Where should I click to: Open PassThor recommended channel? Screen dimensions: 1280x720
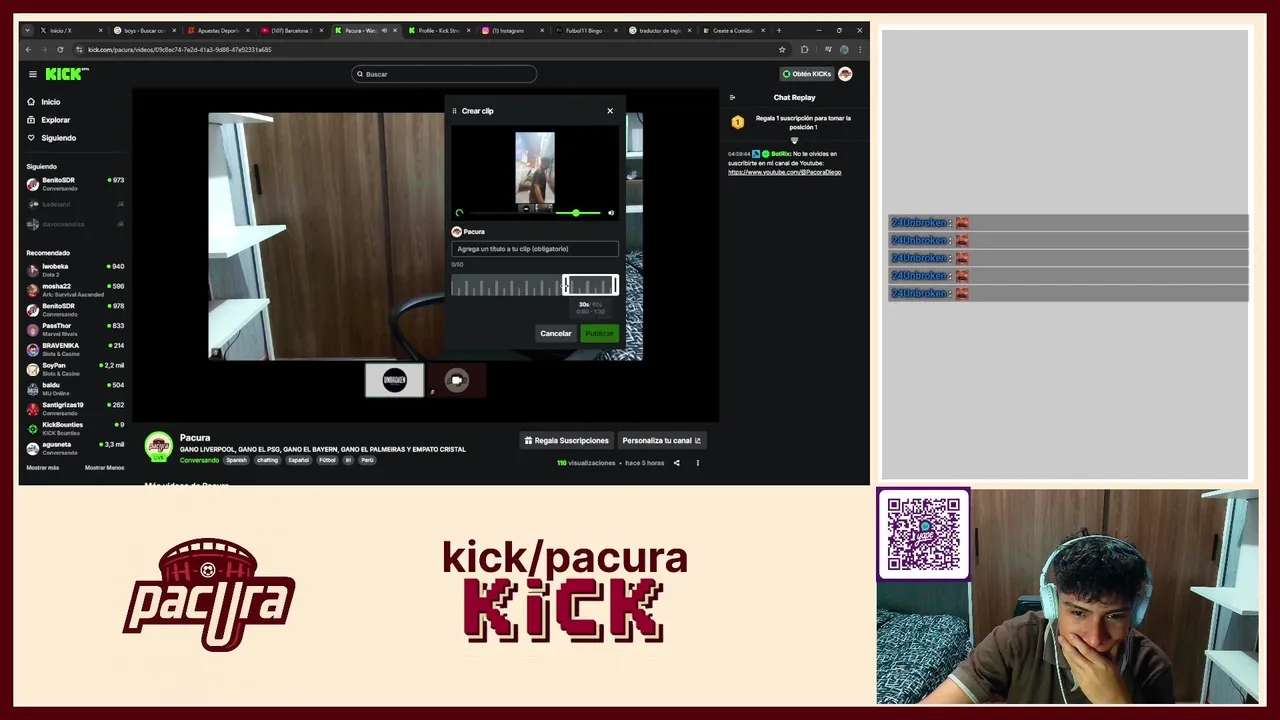75,329
